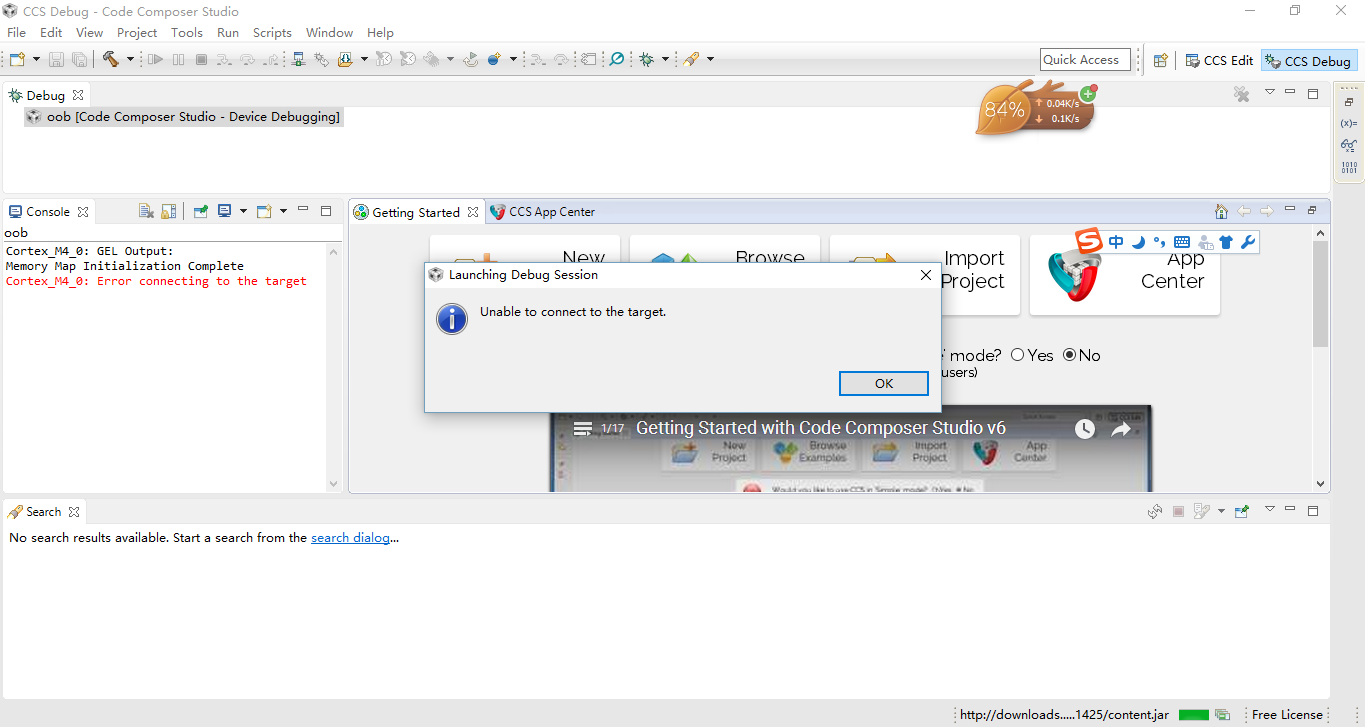Click the Sogou wrench settings icon

pos(1246,242)
